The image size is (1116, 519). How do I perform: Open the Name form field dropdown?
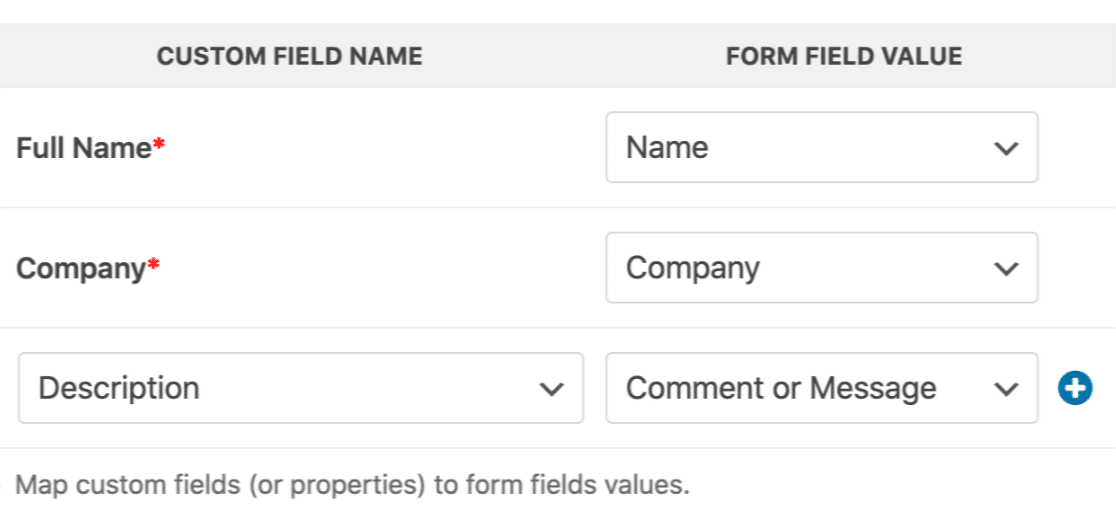(x=820, y=148)
